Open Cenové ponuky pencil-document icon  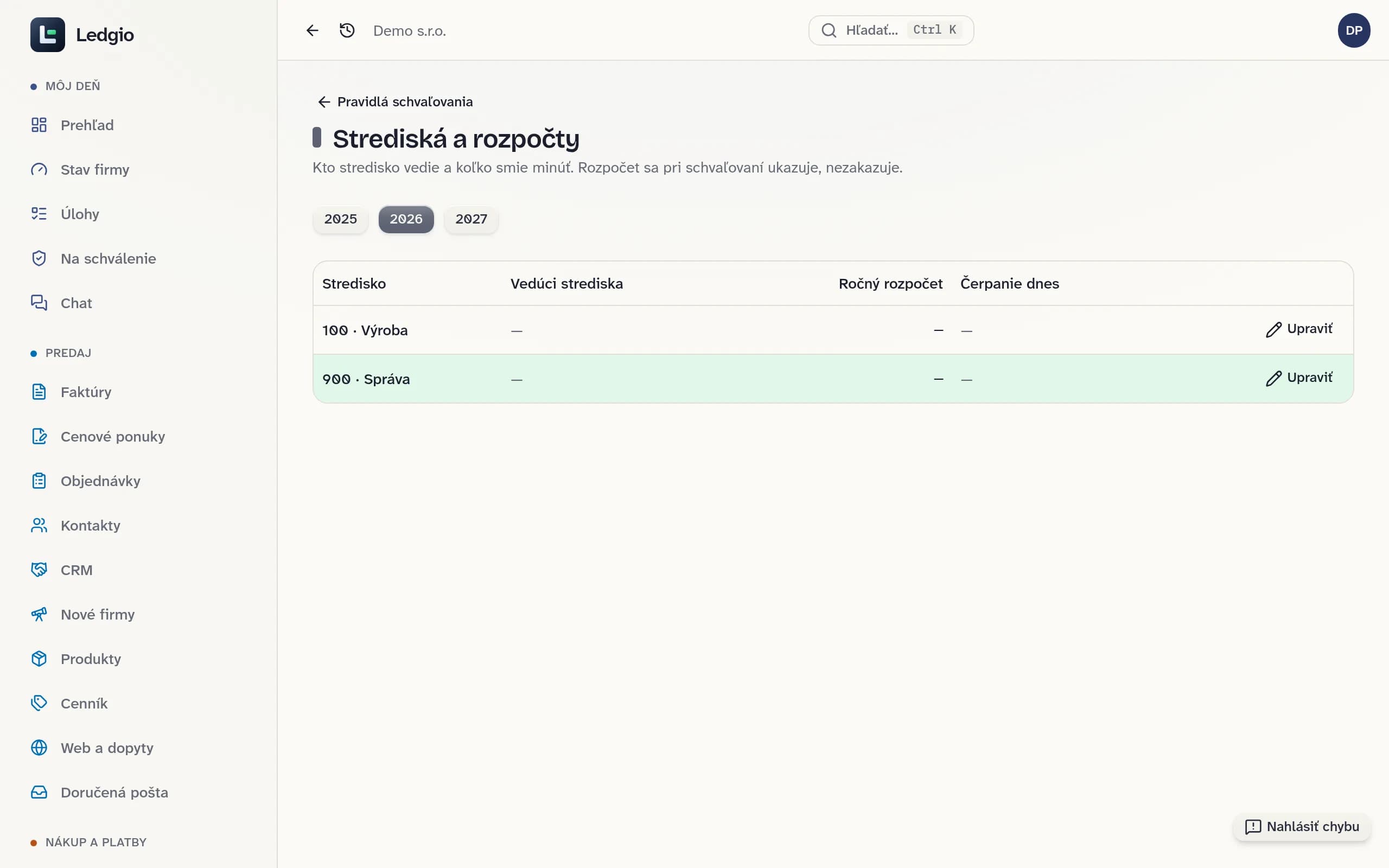(x=39, y=436)
